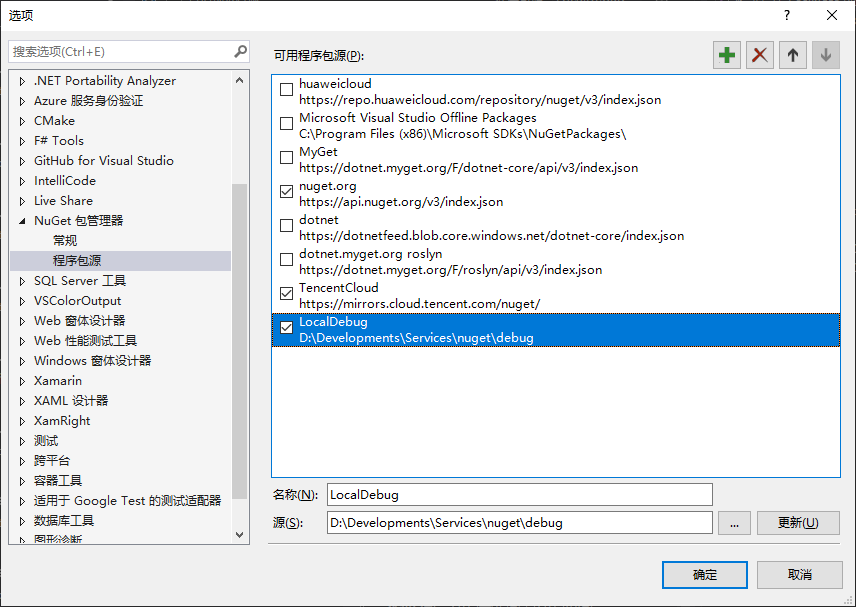Select 容器工具 in the options tree
Image resolution: width=856 pixels, height=607 pixels.
(x=58, y=481)
